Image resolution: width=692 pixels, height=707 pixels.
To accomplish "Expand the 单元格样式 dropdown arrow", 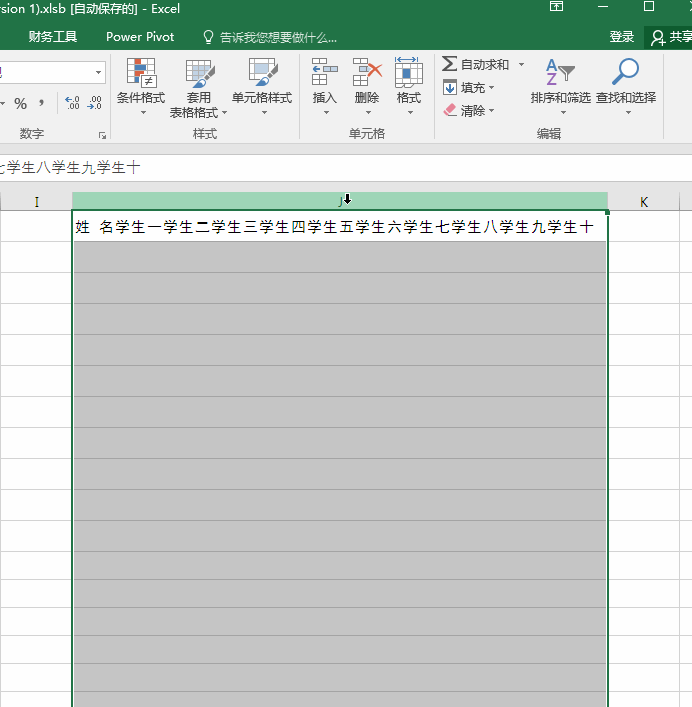I will pyautogui.click(x=265, y=112).
